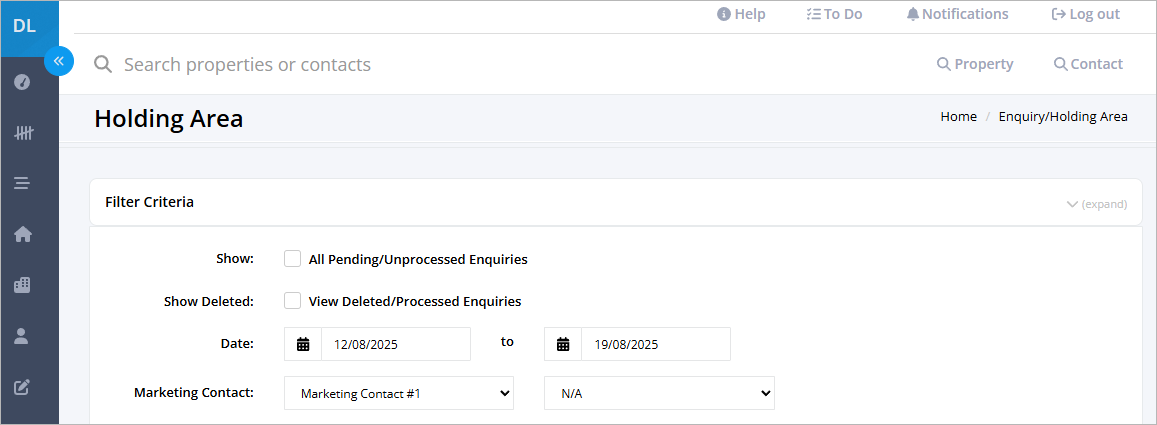Image resolution: width=1157 pixels, height=425 pixels.
Task: Go to Home breadcrumb
Action: 959,117
